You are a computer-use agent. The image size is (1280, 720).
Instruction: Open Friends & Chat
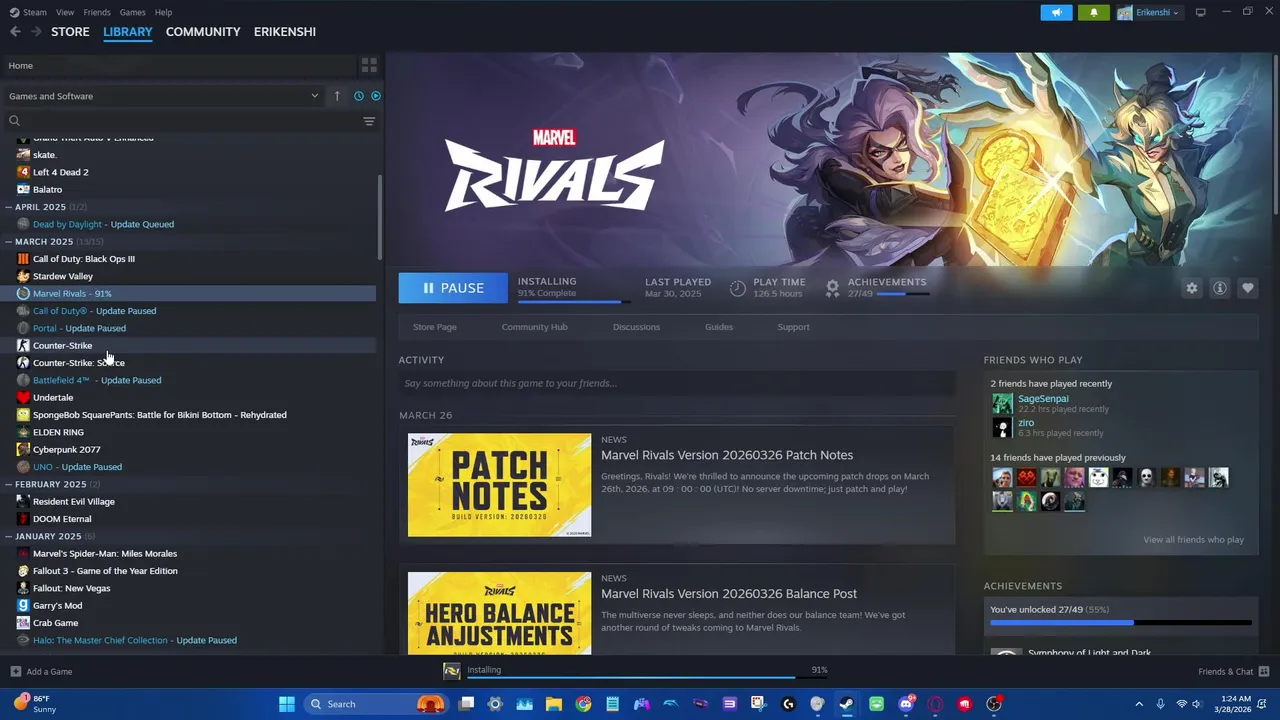point(1234,672)
